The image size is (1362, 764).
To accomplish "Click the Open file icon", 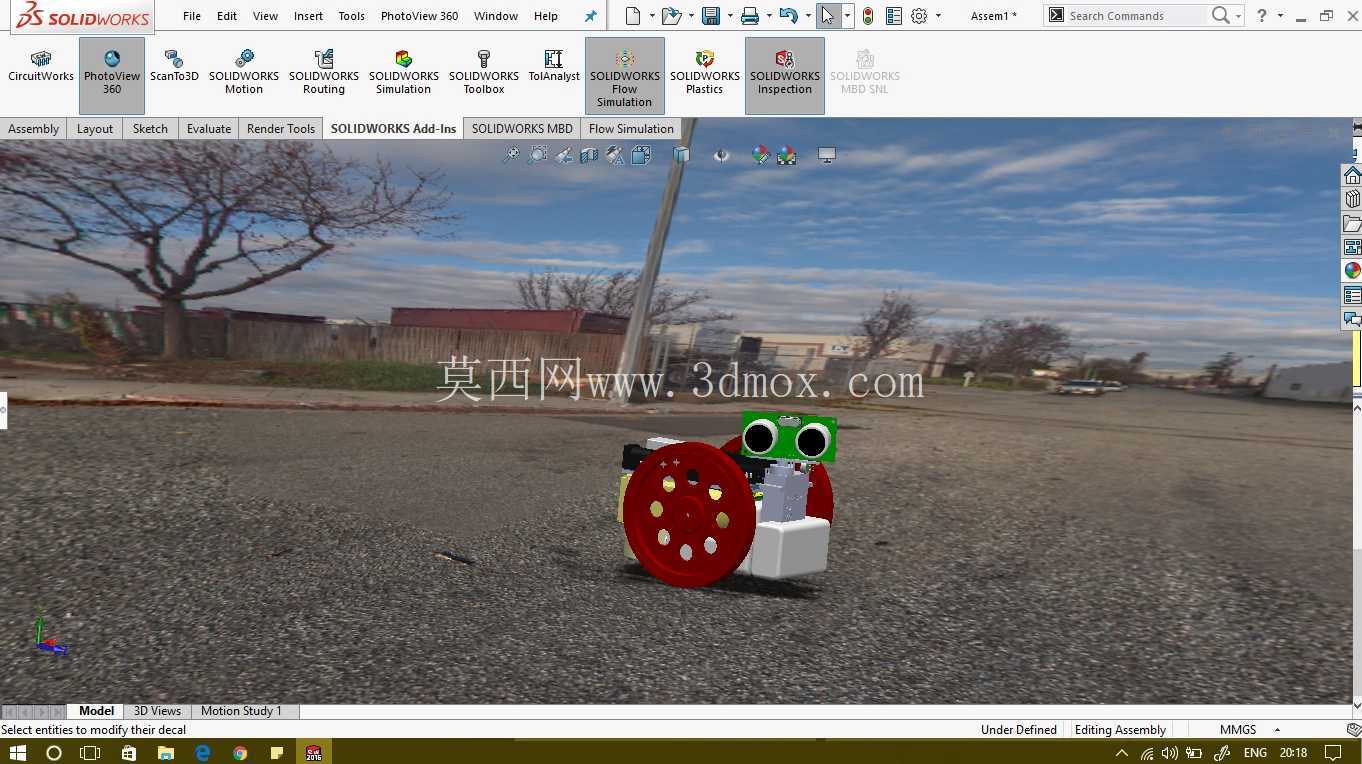I will (672, 16).
